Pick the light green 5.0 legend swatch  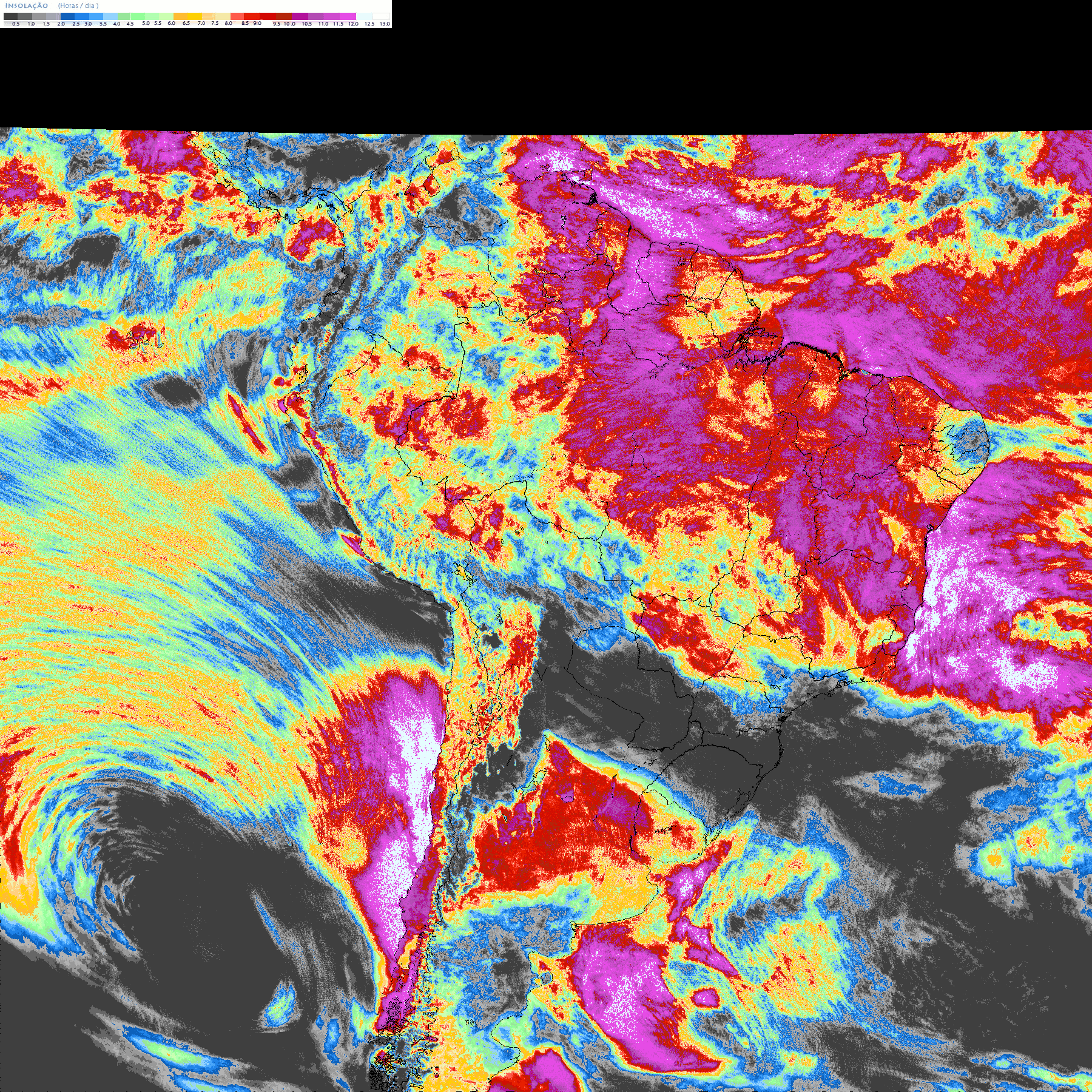pos(137,16)
